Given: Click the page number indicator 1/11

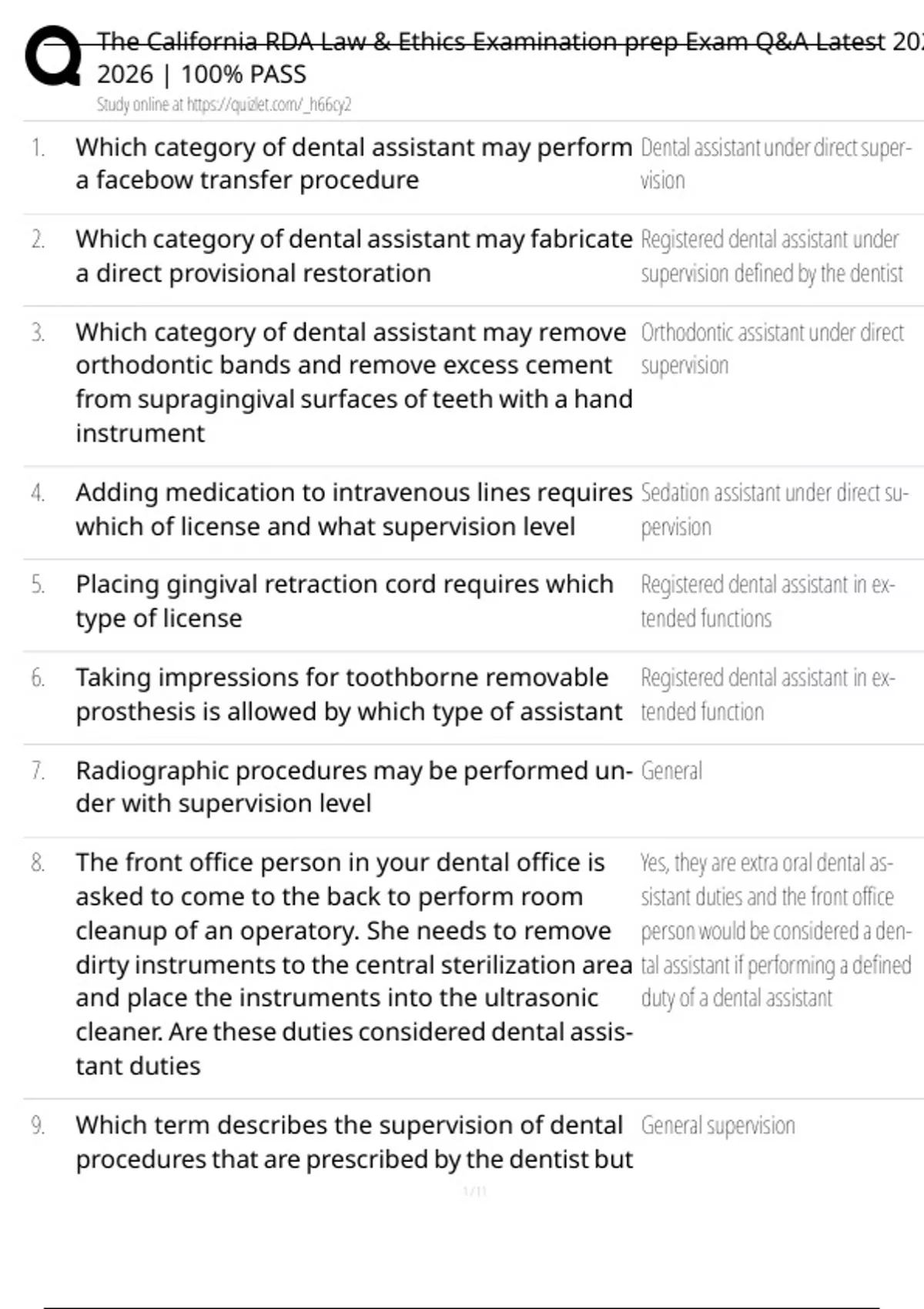Looking at the screenshot, I should pyautogui.click(x=474, y=1191).
